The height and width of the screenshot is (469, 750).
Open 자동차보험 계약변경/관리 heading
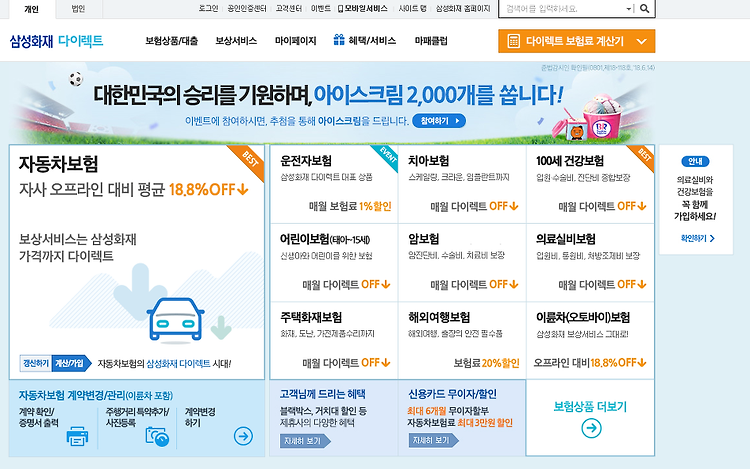click(x=96, y=395)
